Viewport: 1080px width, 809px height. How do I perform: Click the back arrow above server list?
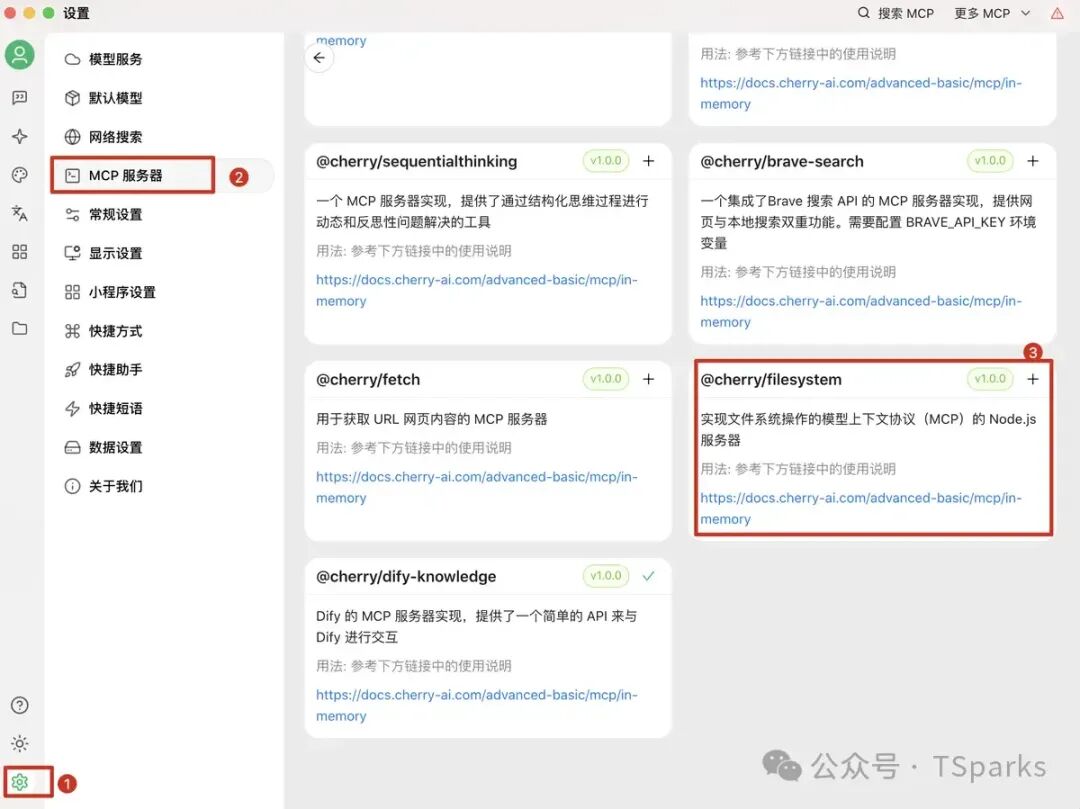tap(319, 58)
